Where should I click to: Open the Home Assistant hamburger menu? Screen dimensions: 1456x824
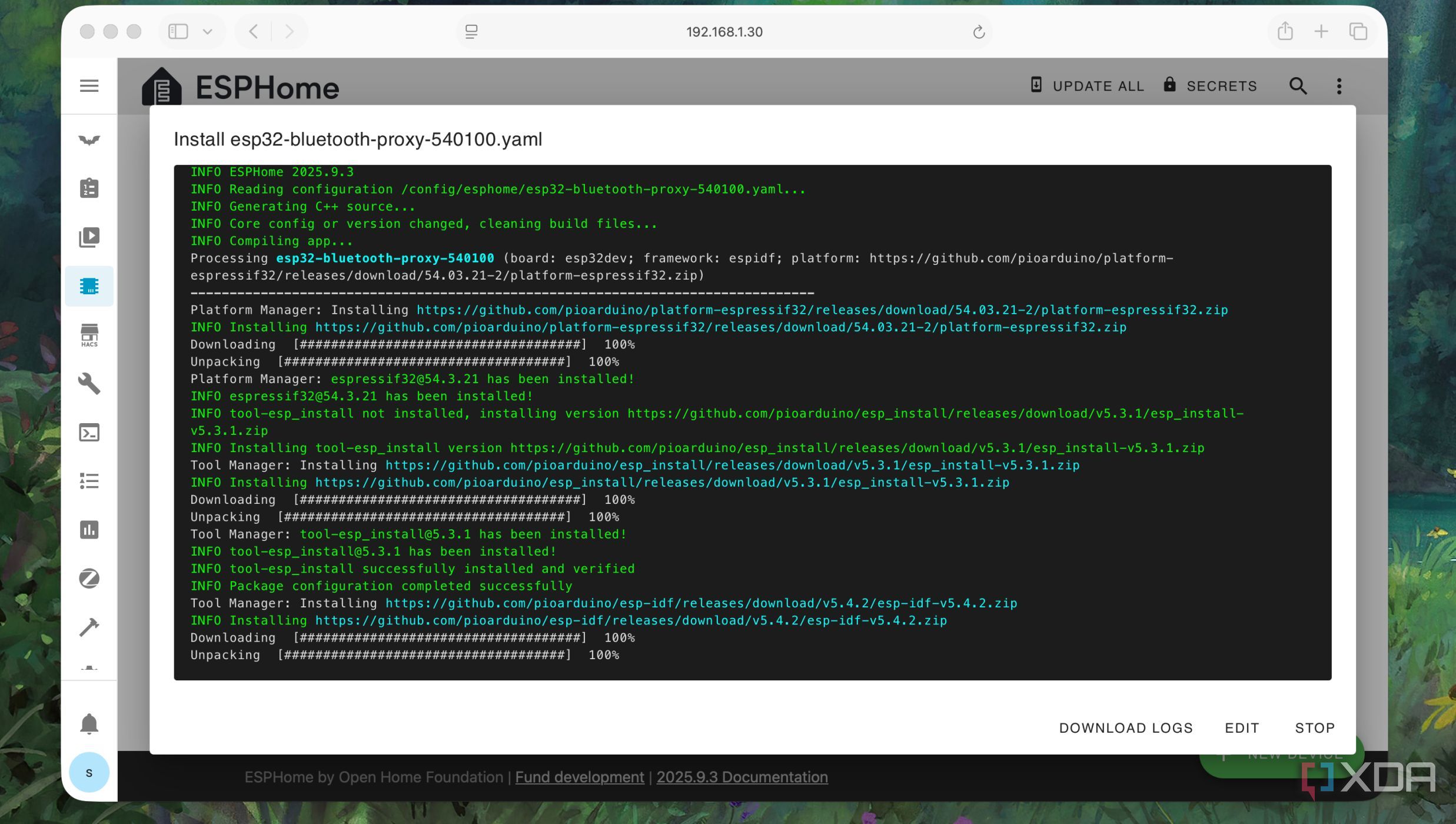(x=89, y=86)
